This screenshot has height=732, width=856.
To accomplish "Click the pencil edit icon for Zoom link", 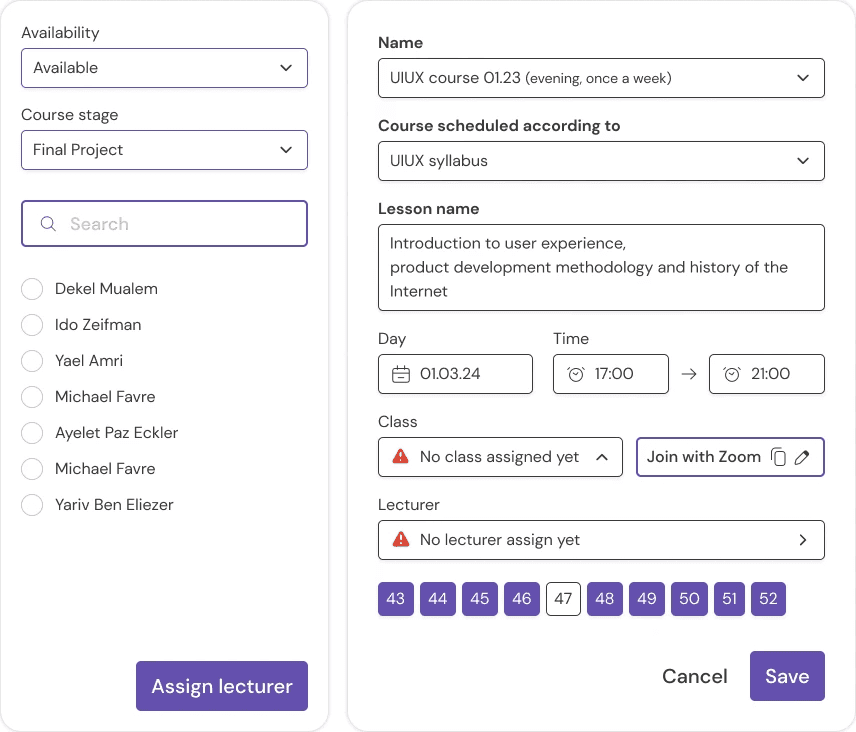I will (x=802, y=457).
